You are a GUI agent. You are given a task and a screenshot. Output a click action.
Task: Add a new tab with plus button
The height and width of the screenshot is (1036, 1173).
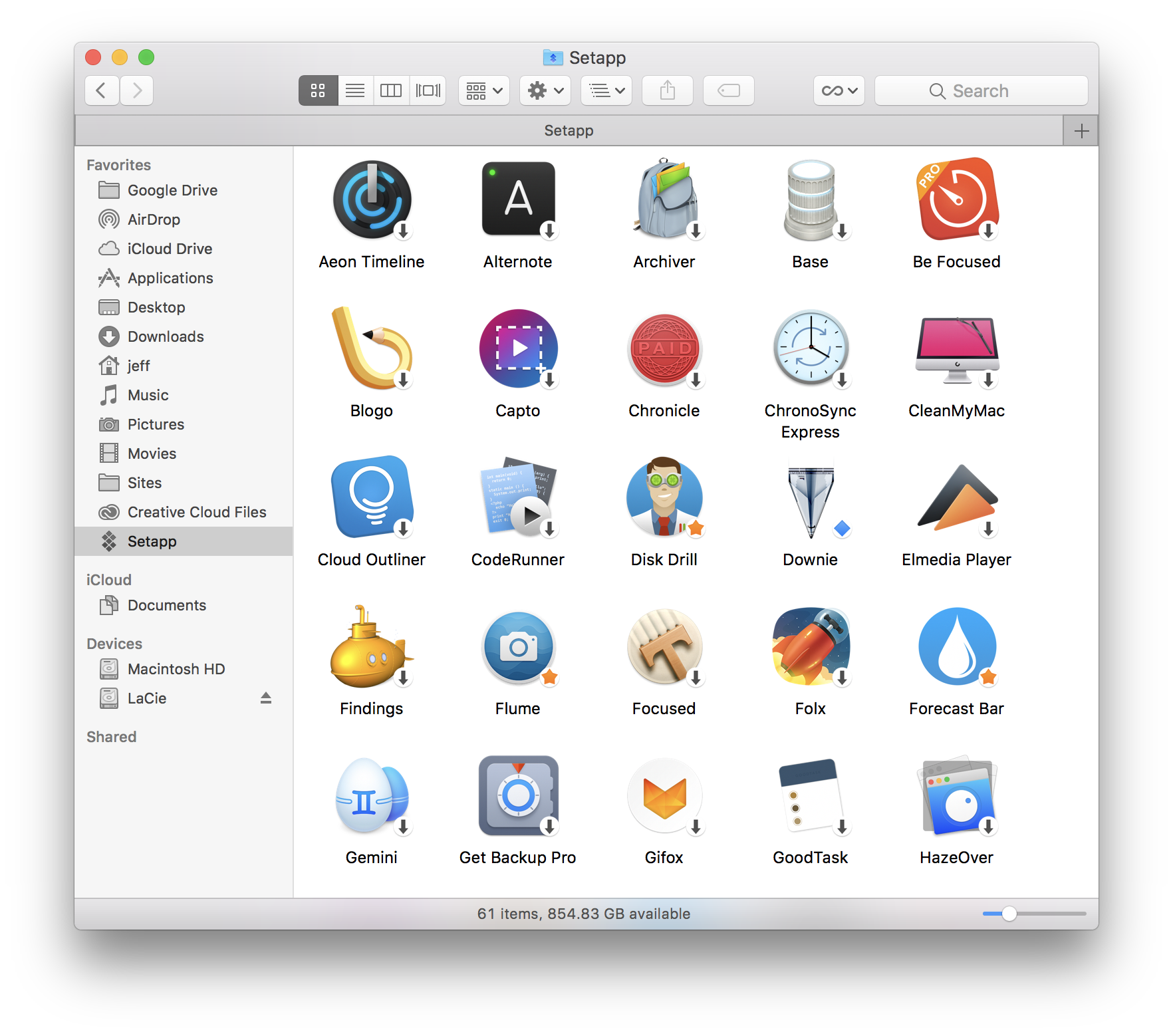(1081, 131)
